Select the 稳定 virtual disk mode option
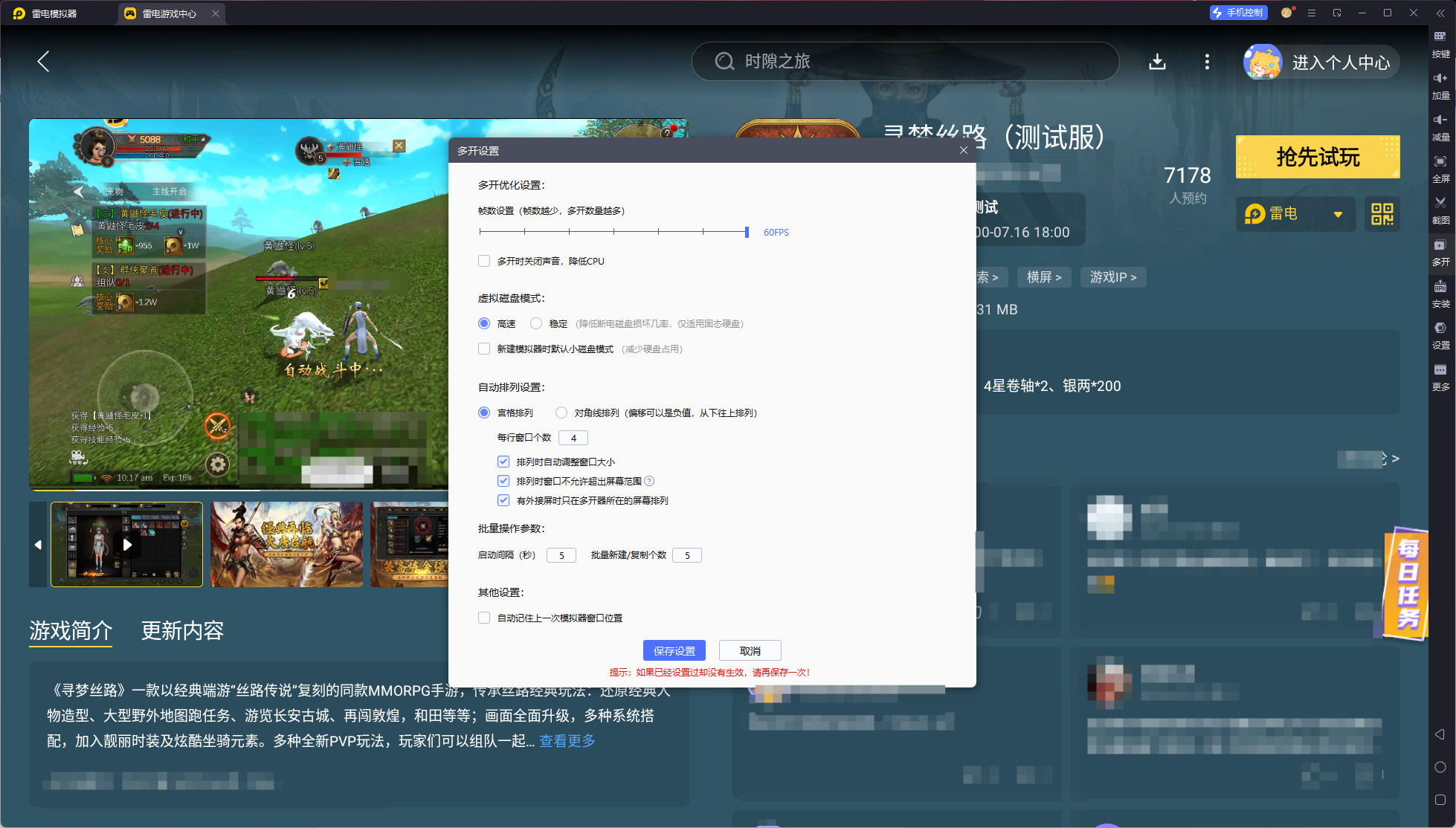 537,323
